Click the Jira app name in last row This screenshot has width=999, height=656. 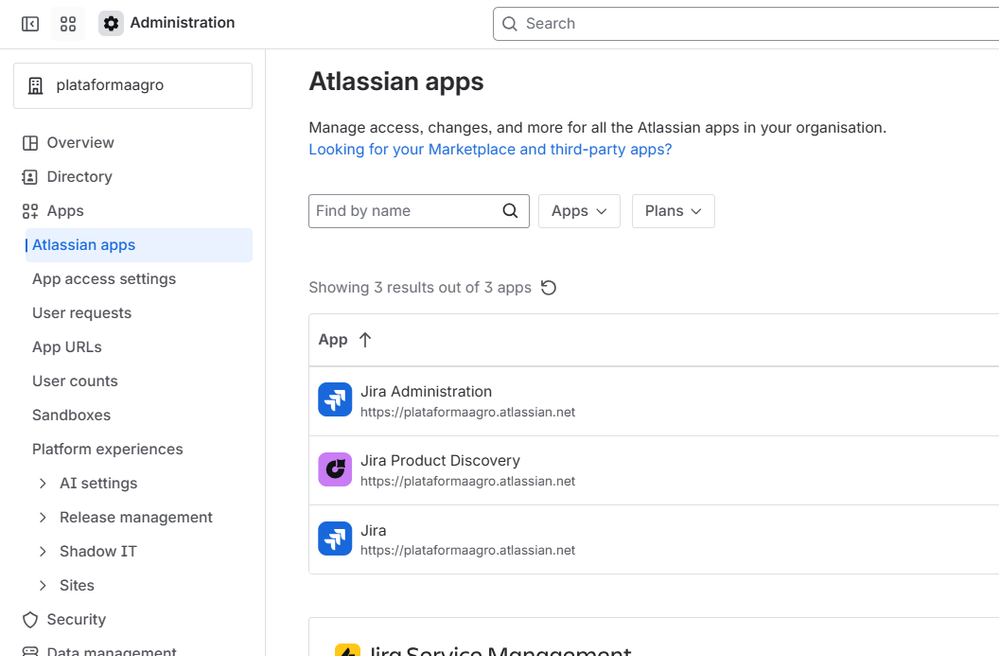(x=373, y=531)
